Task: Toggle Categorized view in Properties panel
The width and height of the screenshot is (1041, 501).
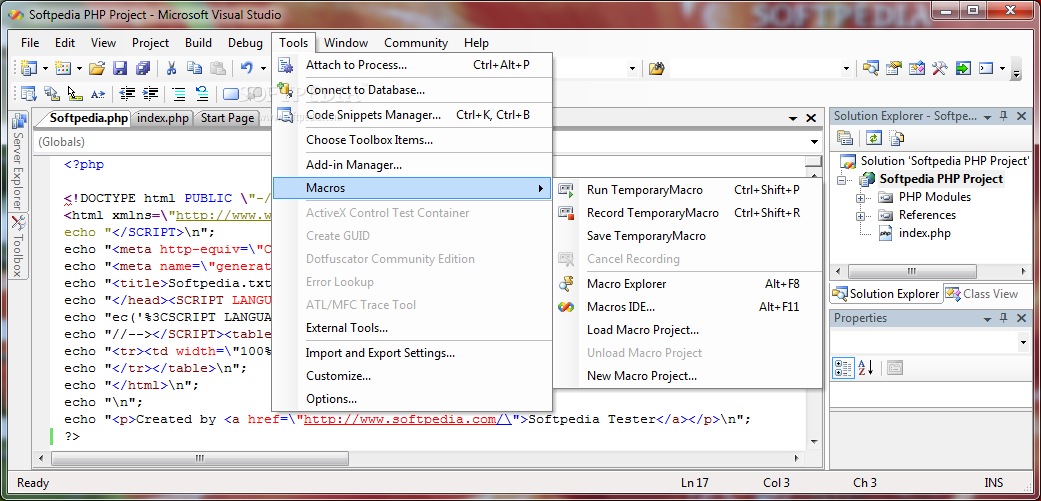Action: (x=843, y=368)
